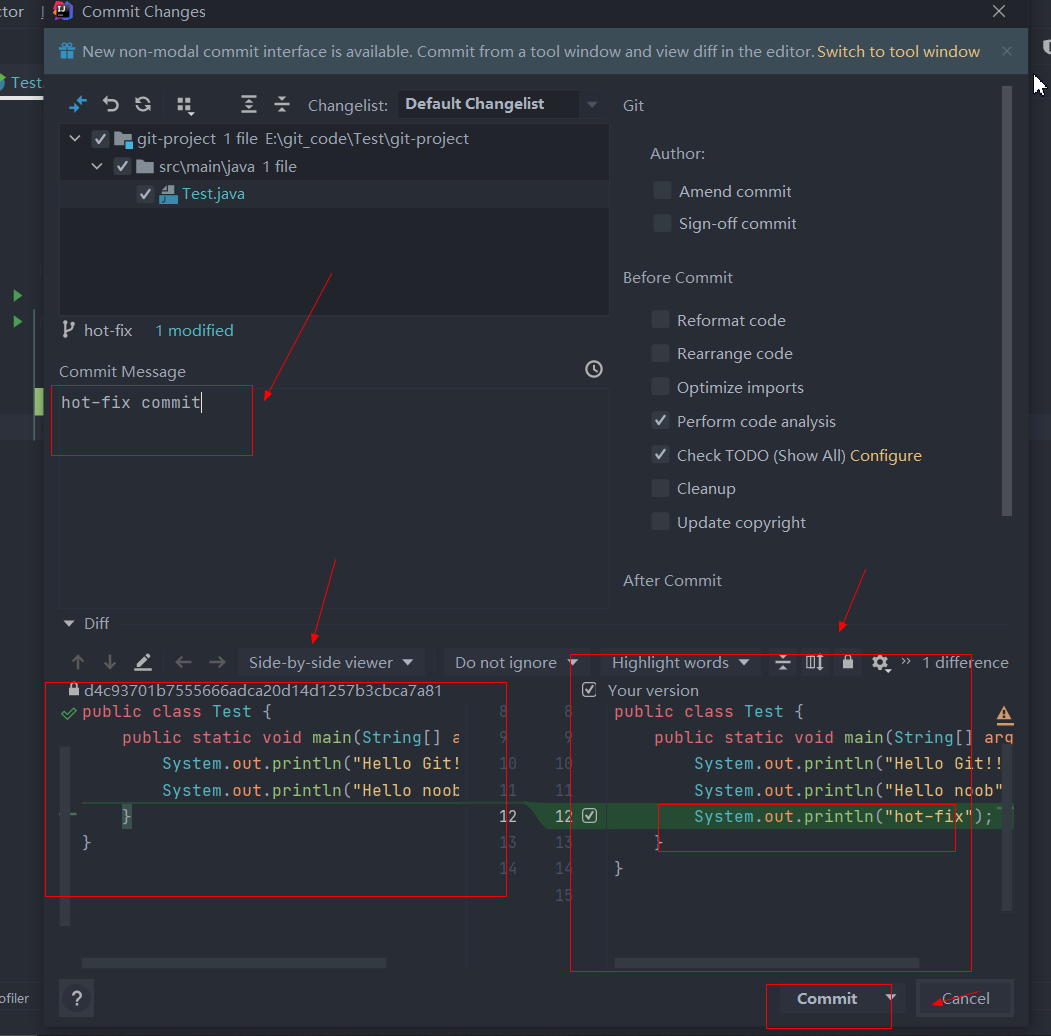Click the hot-fix branch icon
Screen dimensions: 1051x1036
(x=68, y=330)
